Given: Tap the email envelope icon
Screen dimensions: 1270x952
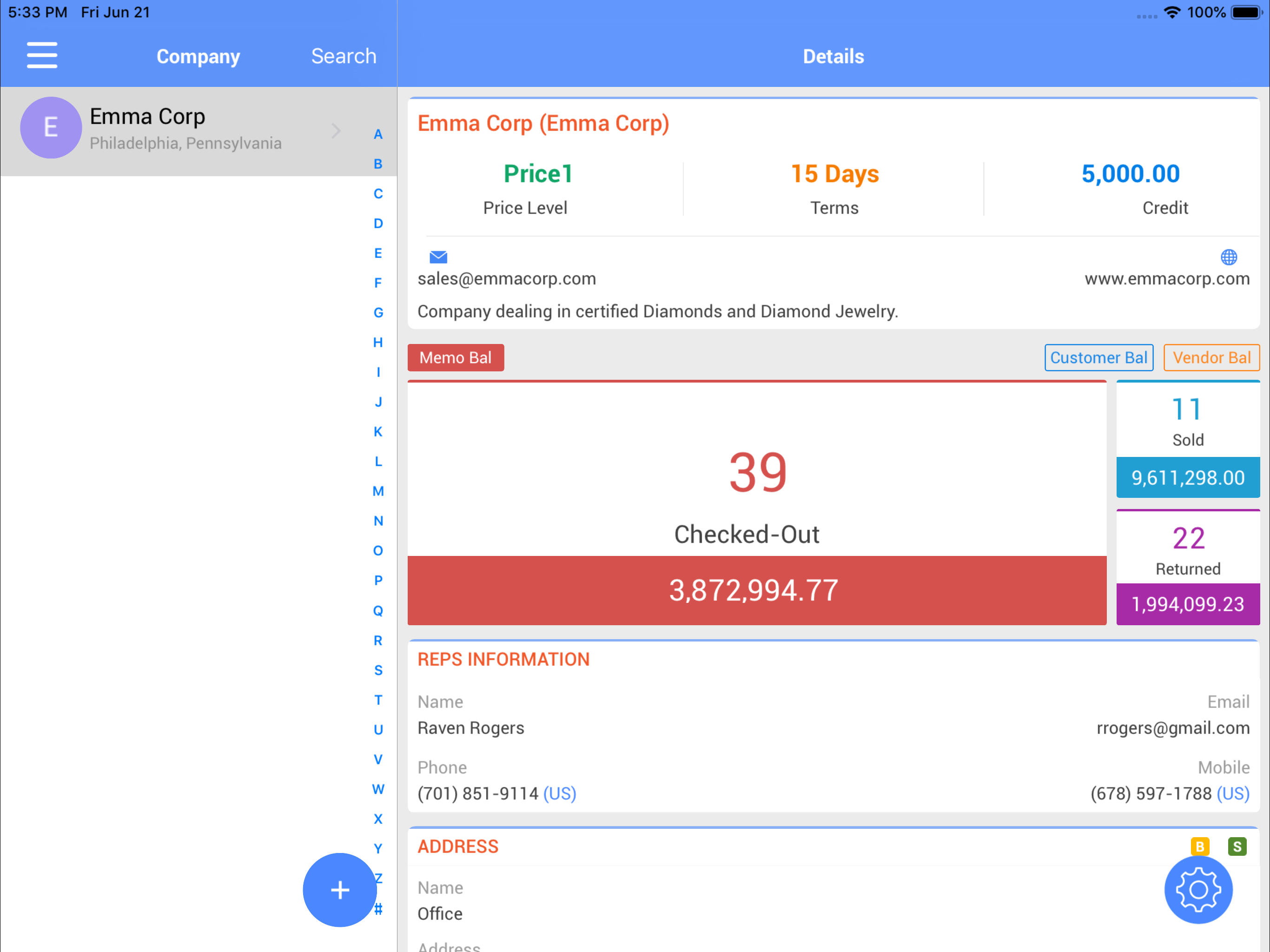Looking at the screenshot, I should tap(438, 257).
